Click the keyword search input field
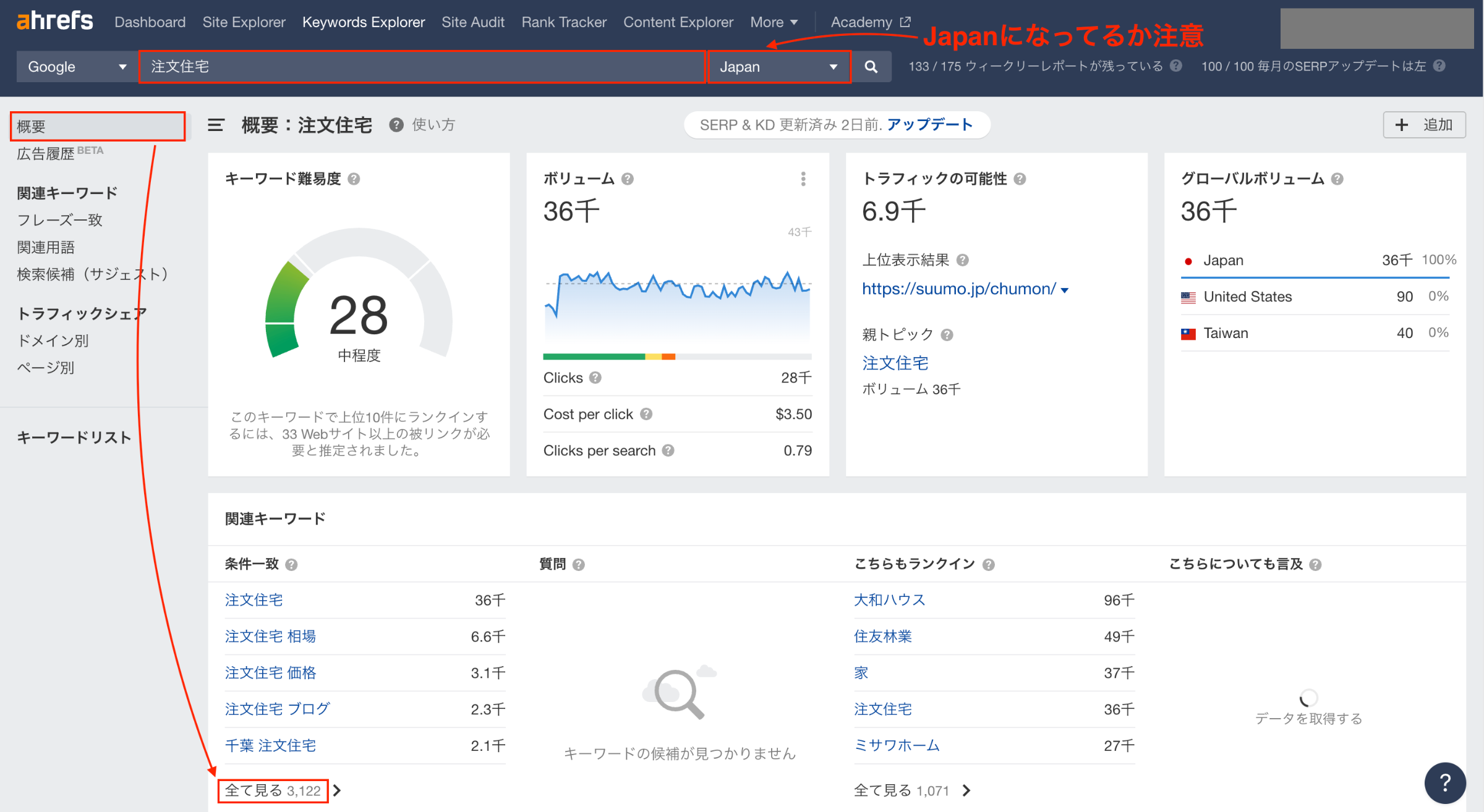This screenshot has width=1484, height=812. tap(422, 67)
